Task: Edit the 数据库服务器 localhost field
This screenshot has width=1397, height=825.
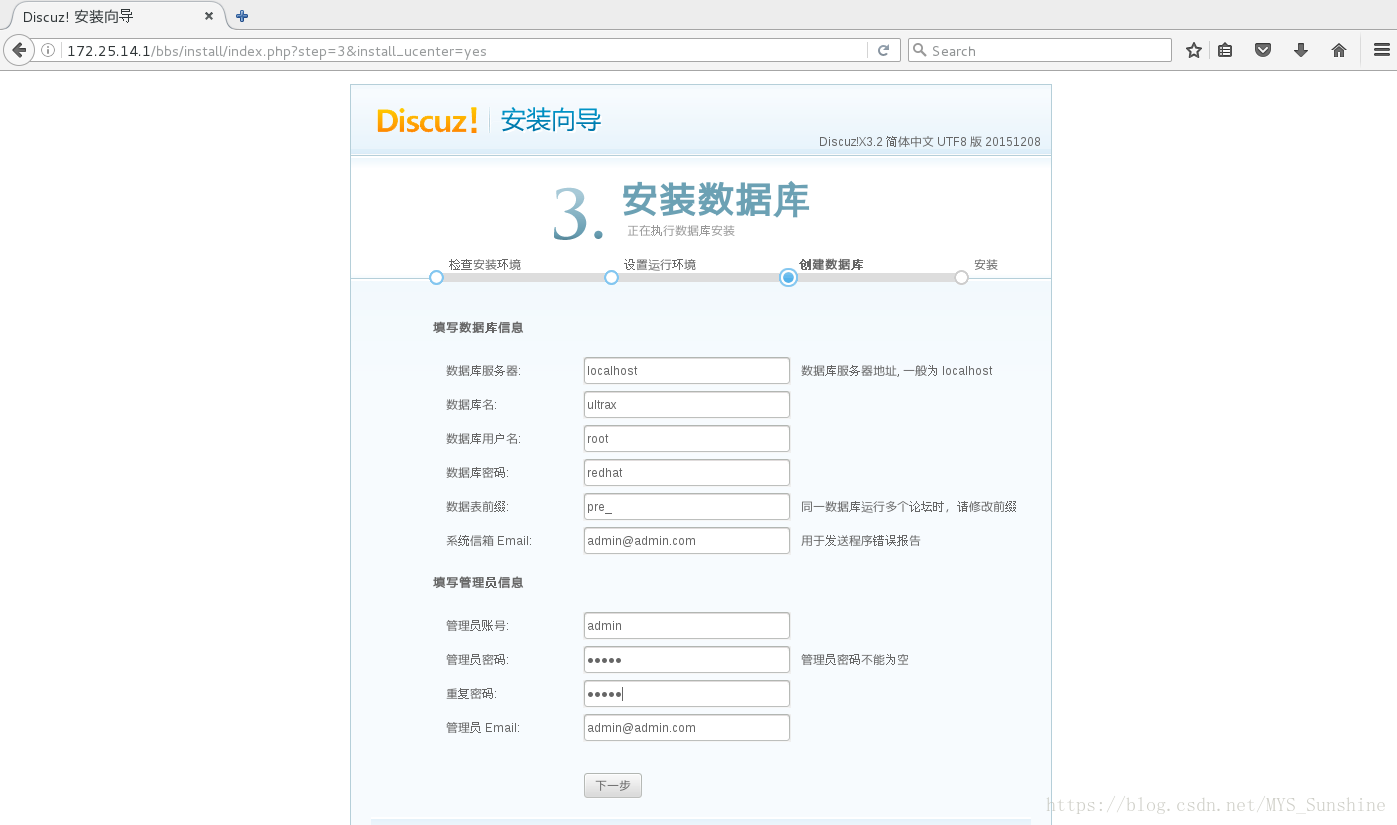Action: point(687,370)
